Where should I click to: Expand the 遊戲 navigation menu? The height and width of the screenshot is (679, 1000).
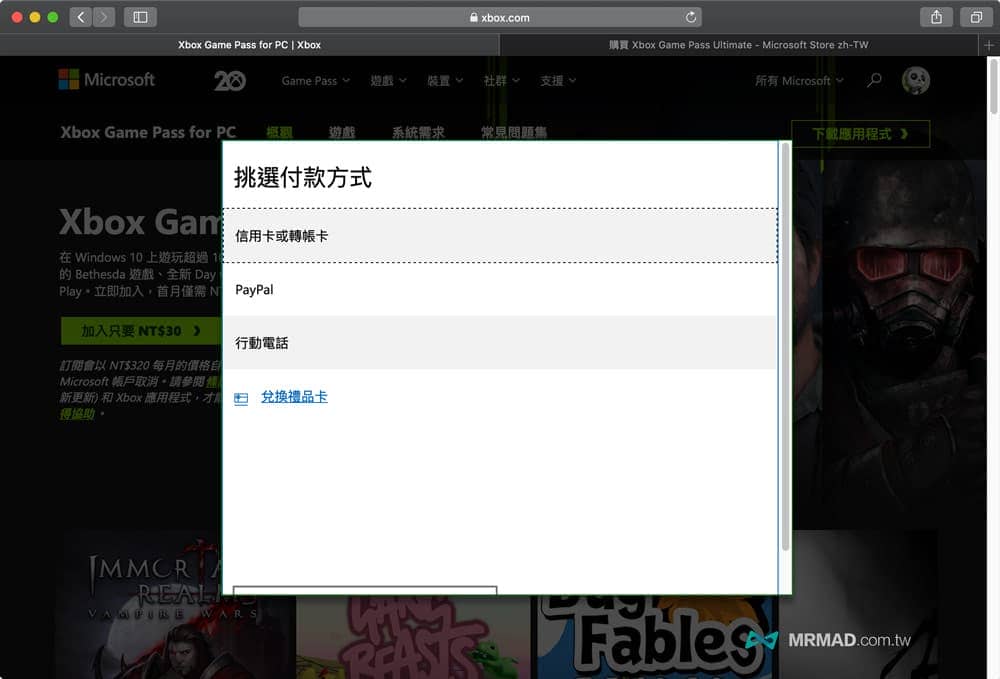click(388, 81)
